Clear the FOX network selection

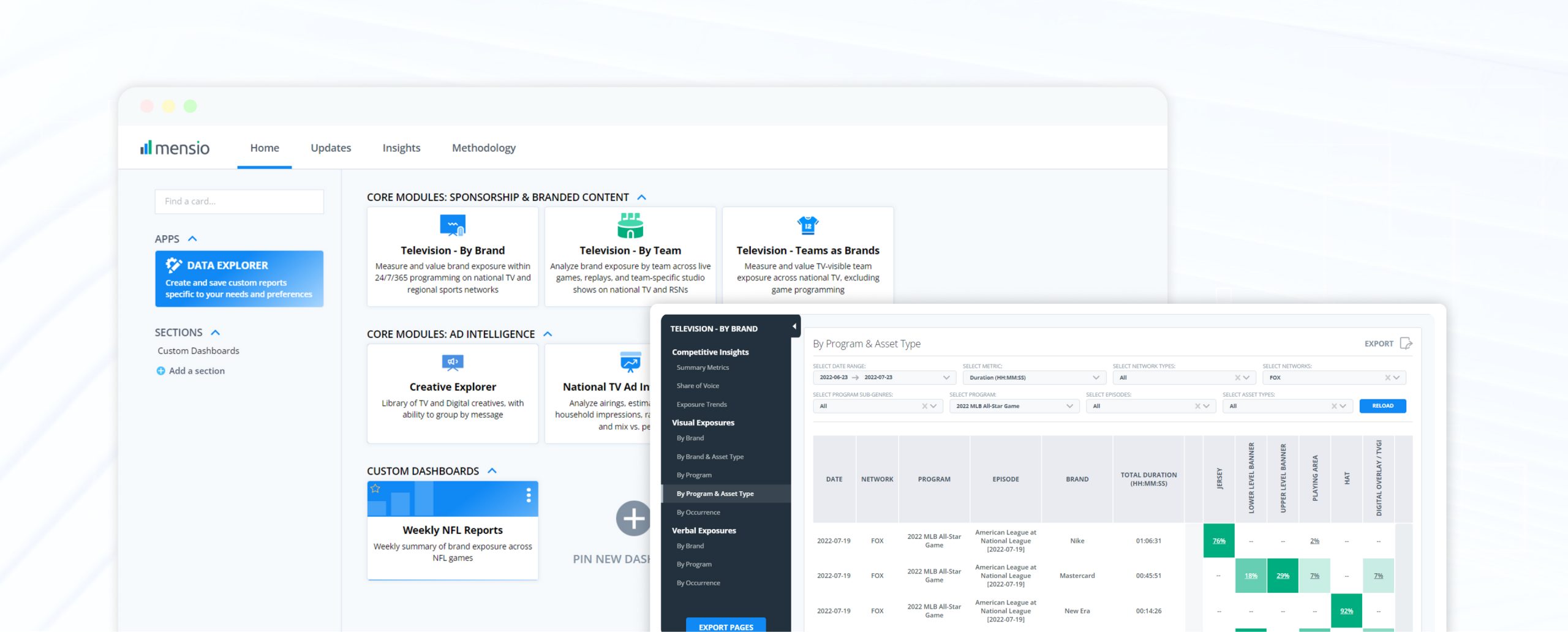click(x=1387, y=378)
